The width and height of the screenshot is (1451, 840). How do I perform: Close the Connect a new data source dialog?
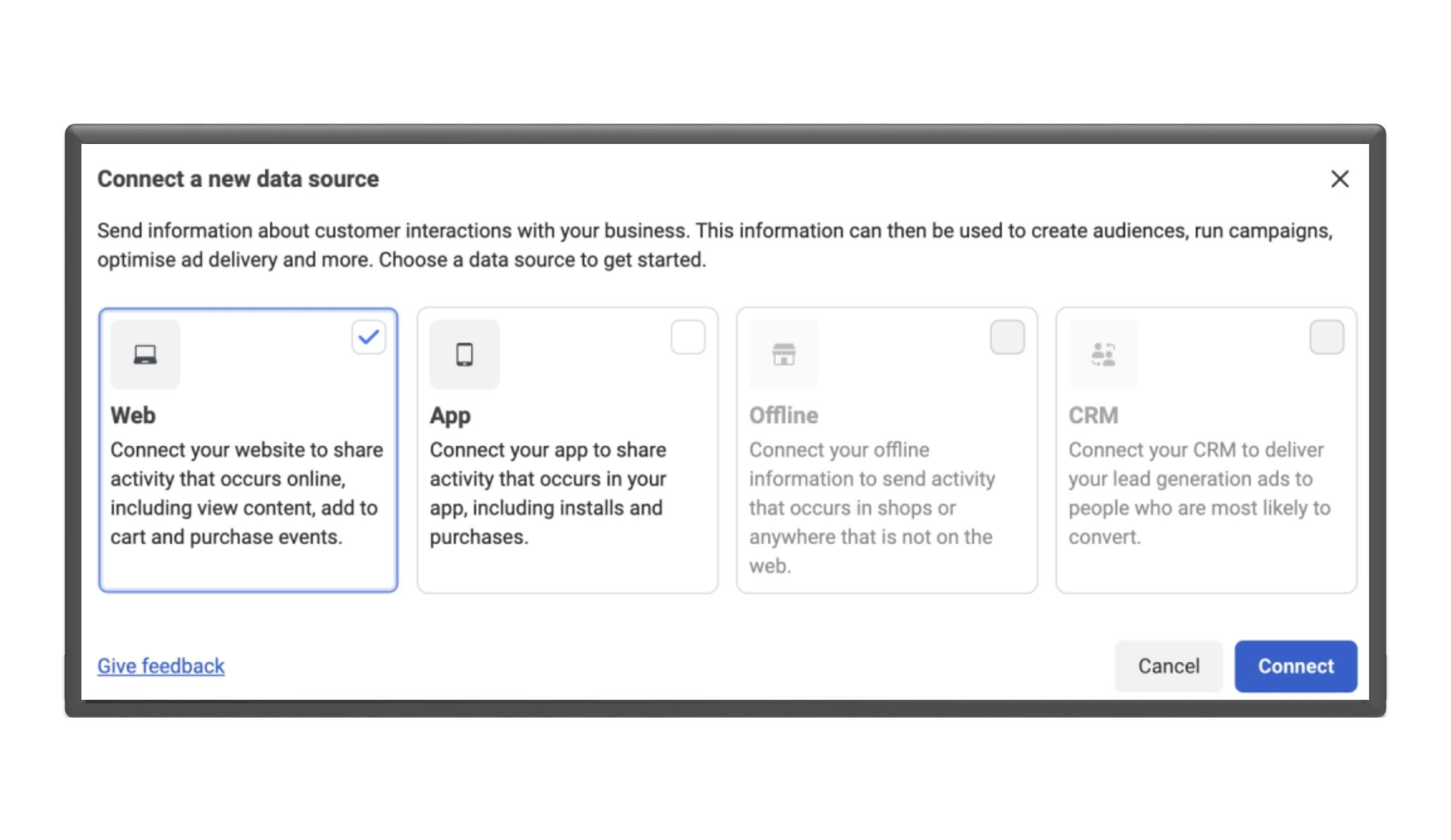[1339, 179]
